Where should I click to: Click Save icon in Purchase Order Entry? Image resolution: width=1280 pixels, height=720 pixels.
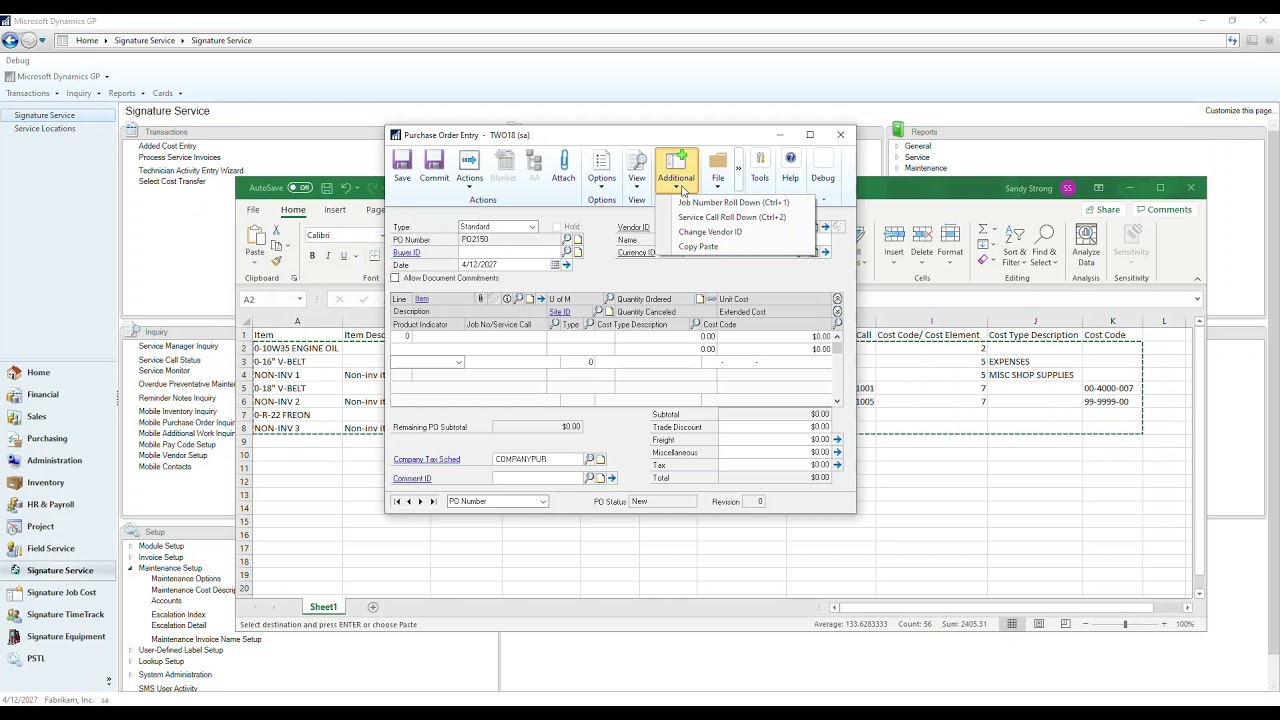[402, 166]
